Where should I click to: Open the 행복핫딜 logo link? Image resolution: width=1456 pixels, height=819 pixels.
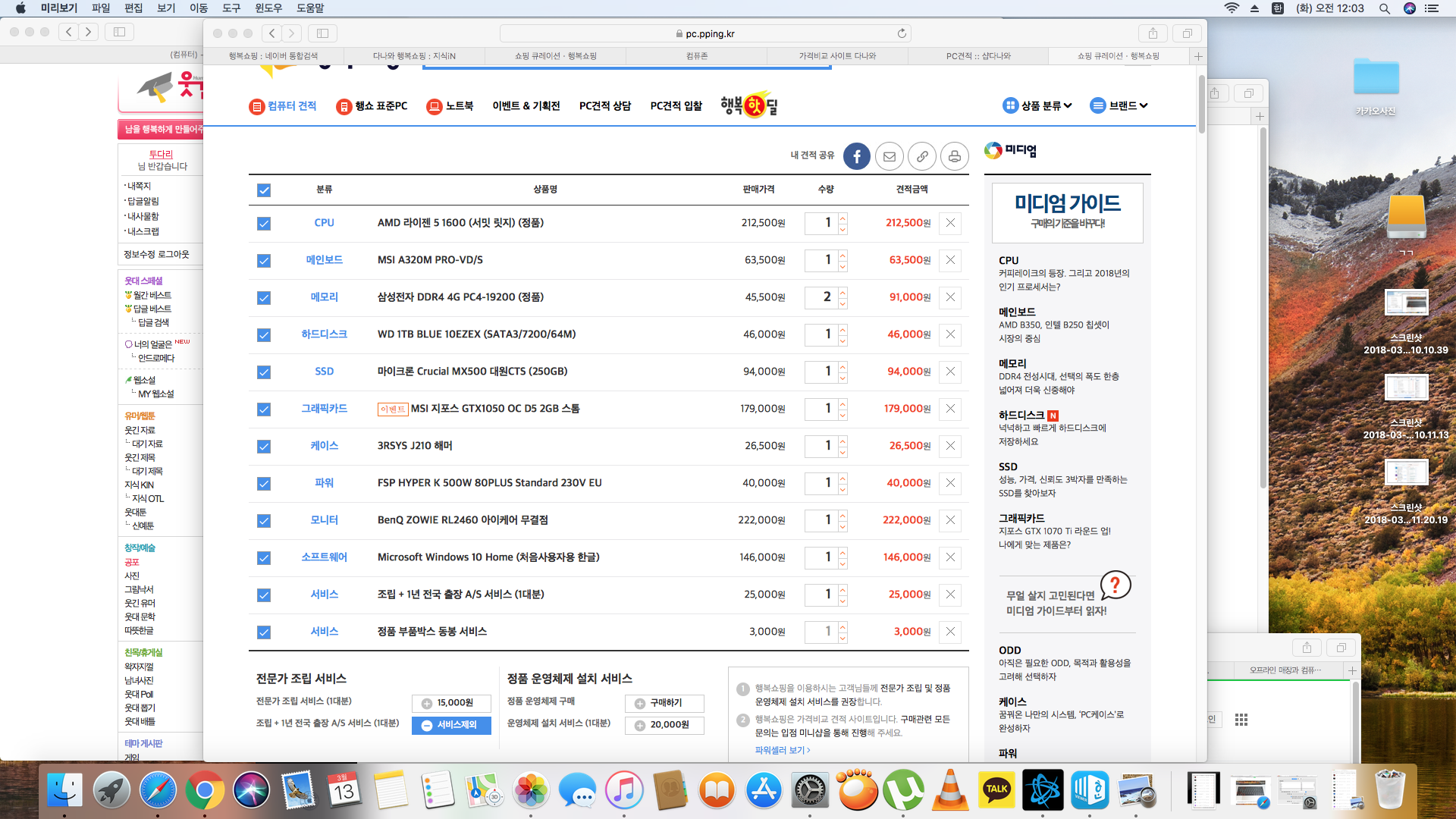749,105
